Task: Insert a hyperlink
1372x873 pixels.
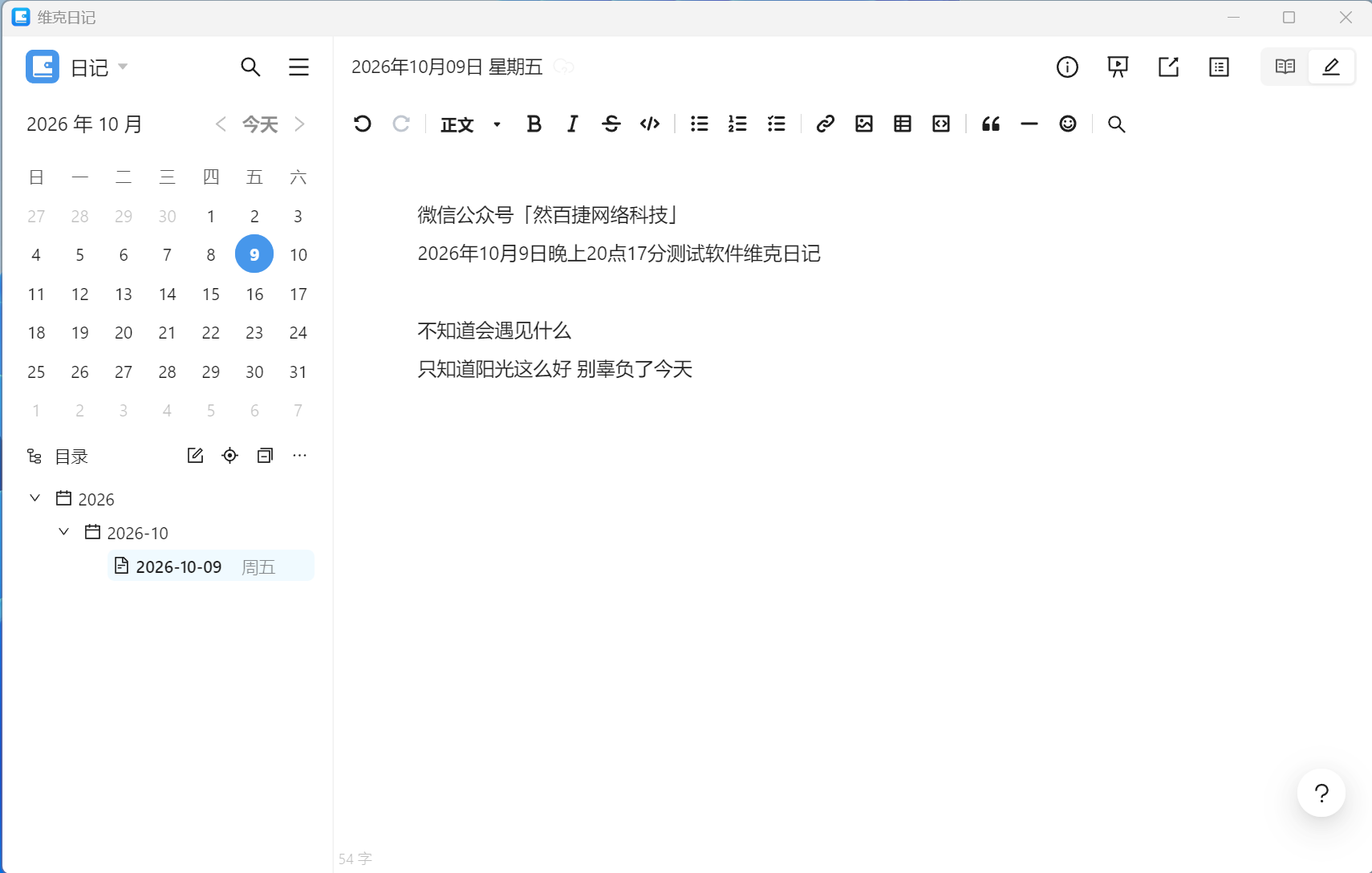Action: [x=826, y=124]
